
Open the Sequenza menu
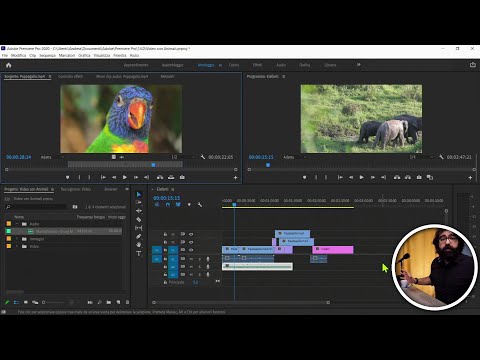click(48, 55)
